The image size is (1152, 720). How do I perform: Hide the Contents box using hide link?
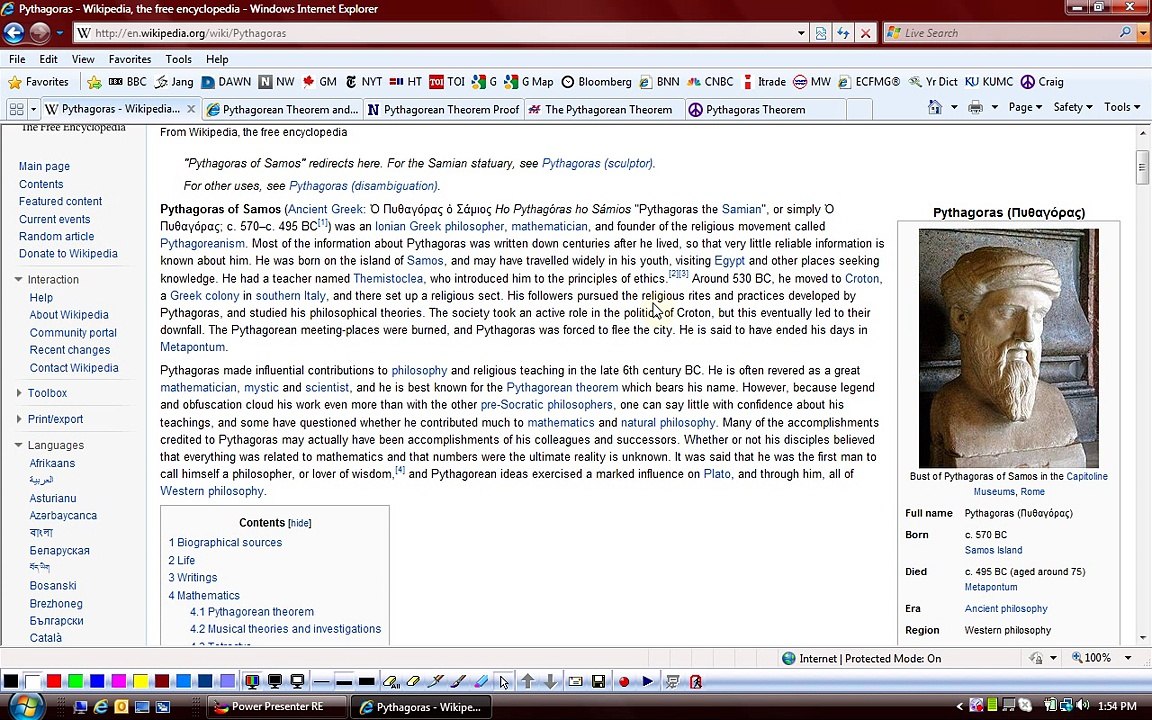pos(300,523)
